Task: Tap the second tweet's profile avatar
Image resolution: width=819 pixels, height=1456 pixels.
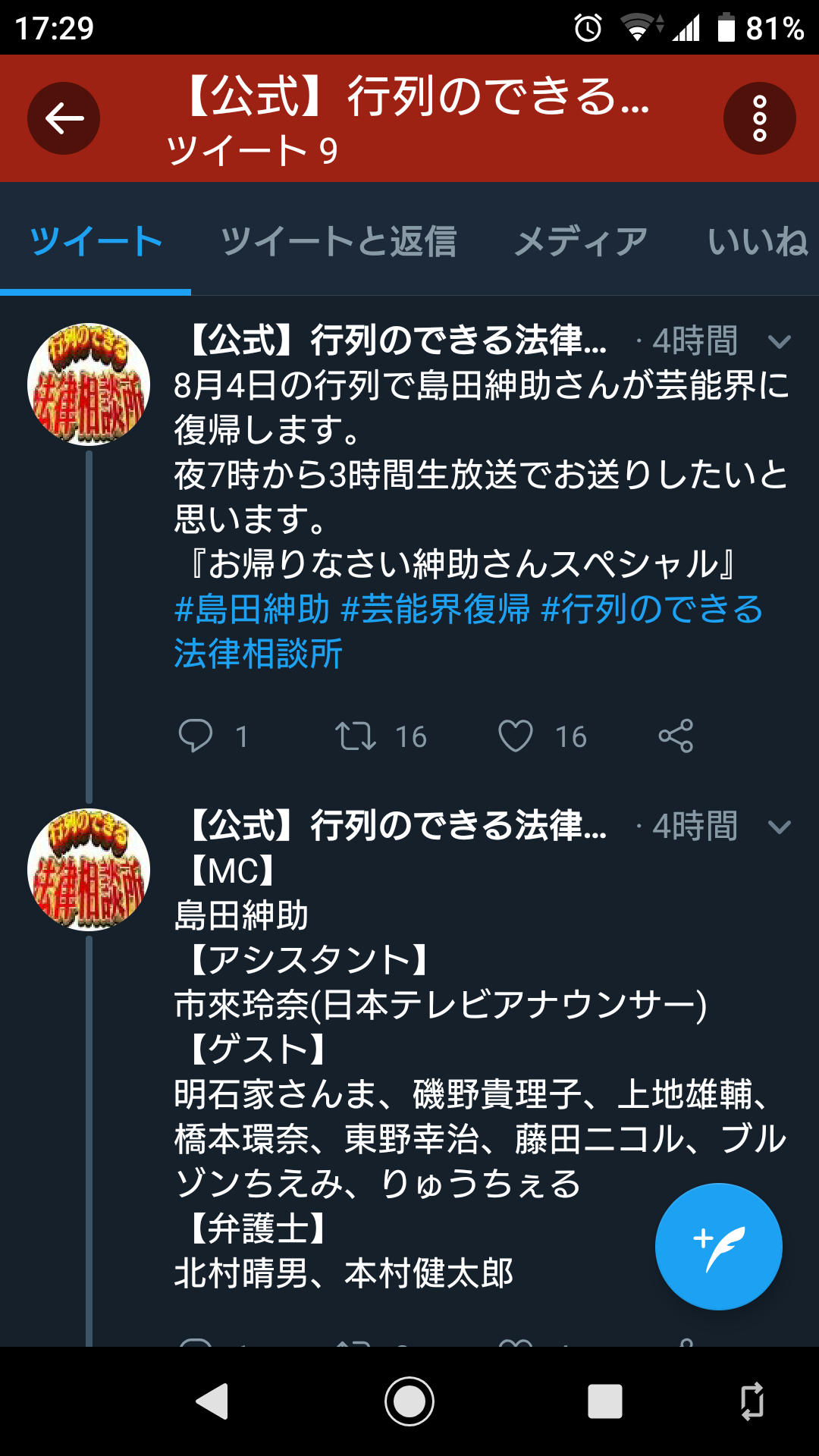Action: pos(89,870)
